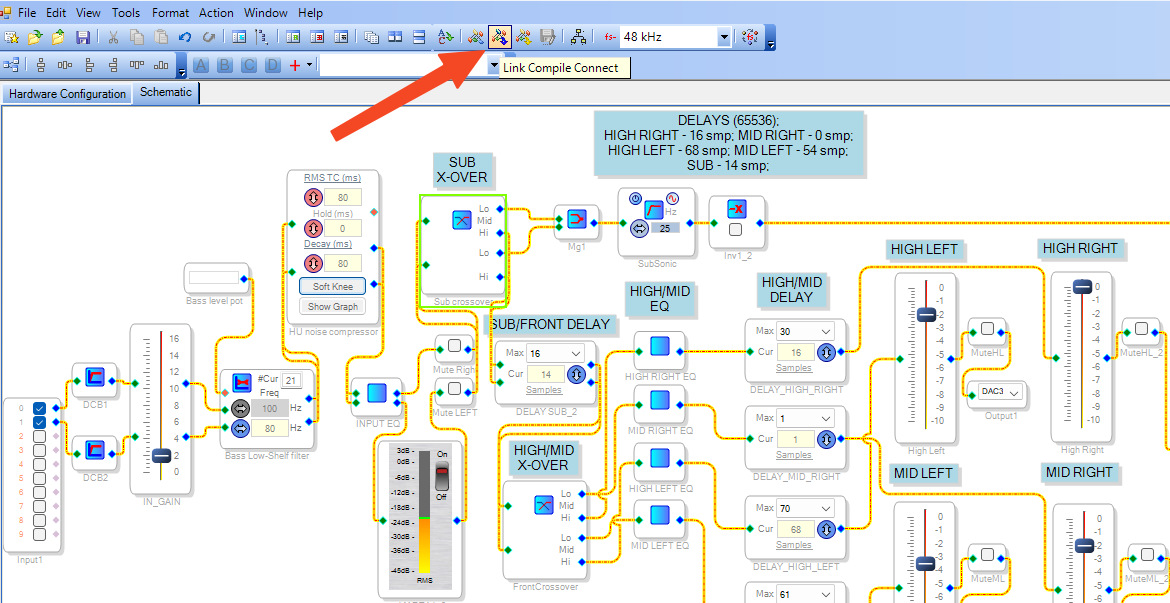
Task: Click the MID LEFT EQ block icon
Action: (660, 516)
